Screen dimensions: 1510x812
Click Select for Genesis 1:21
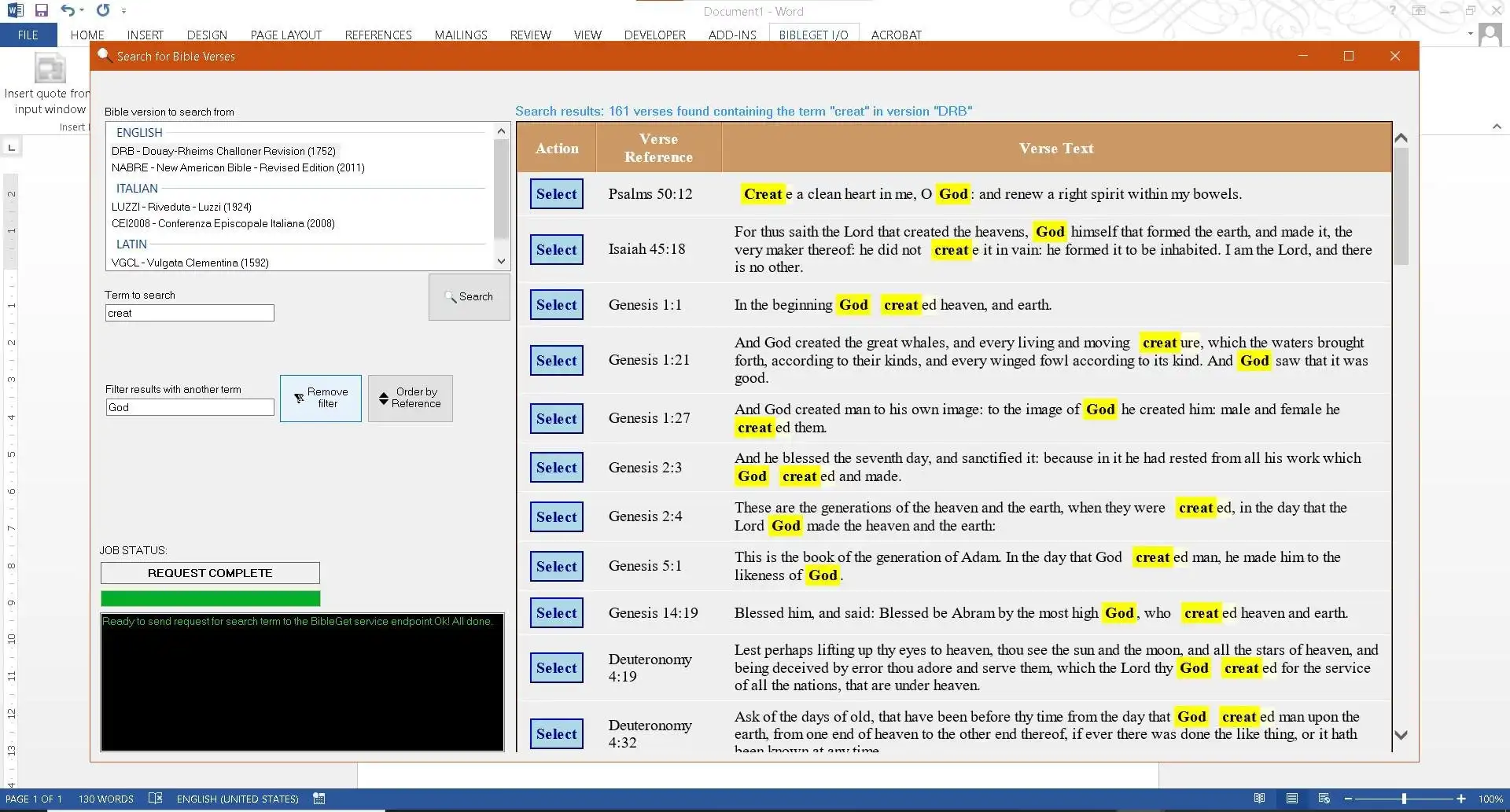556,361
